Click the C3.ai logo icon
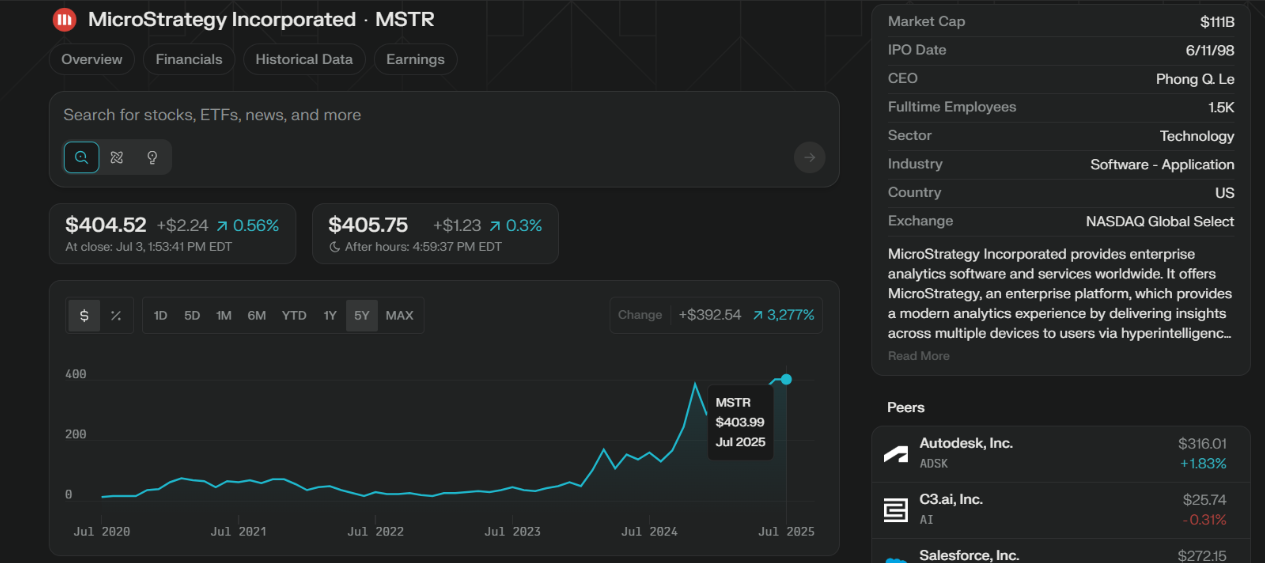The height and width of the screenshot is (563, 1265). (x=895, y=510)
